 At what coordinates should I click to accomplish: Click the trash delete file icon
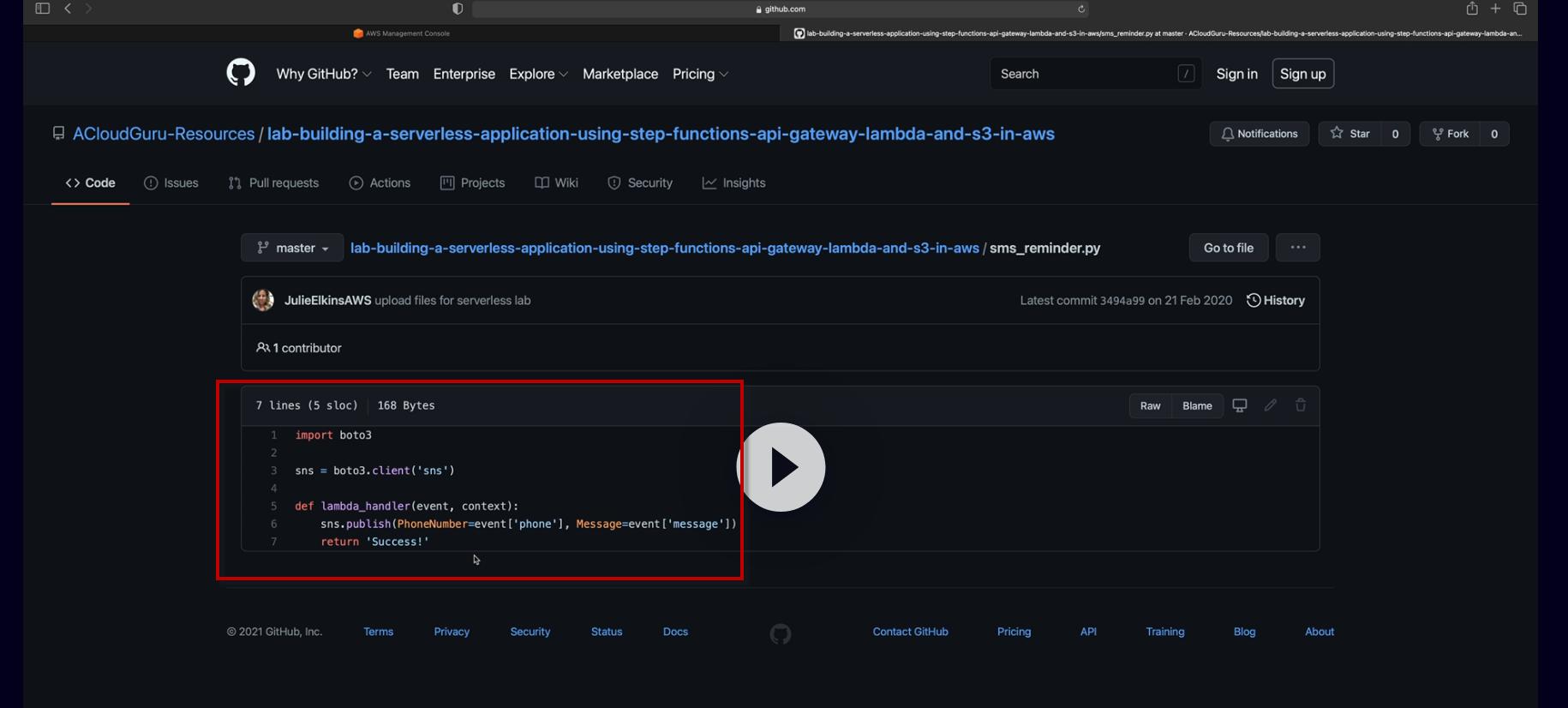coord(1301,405)
